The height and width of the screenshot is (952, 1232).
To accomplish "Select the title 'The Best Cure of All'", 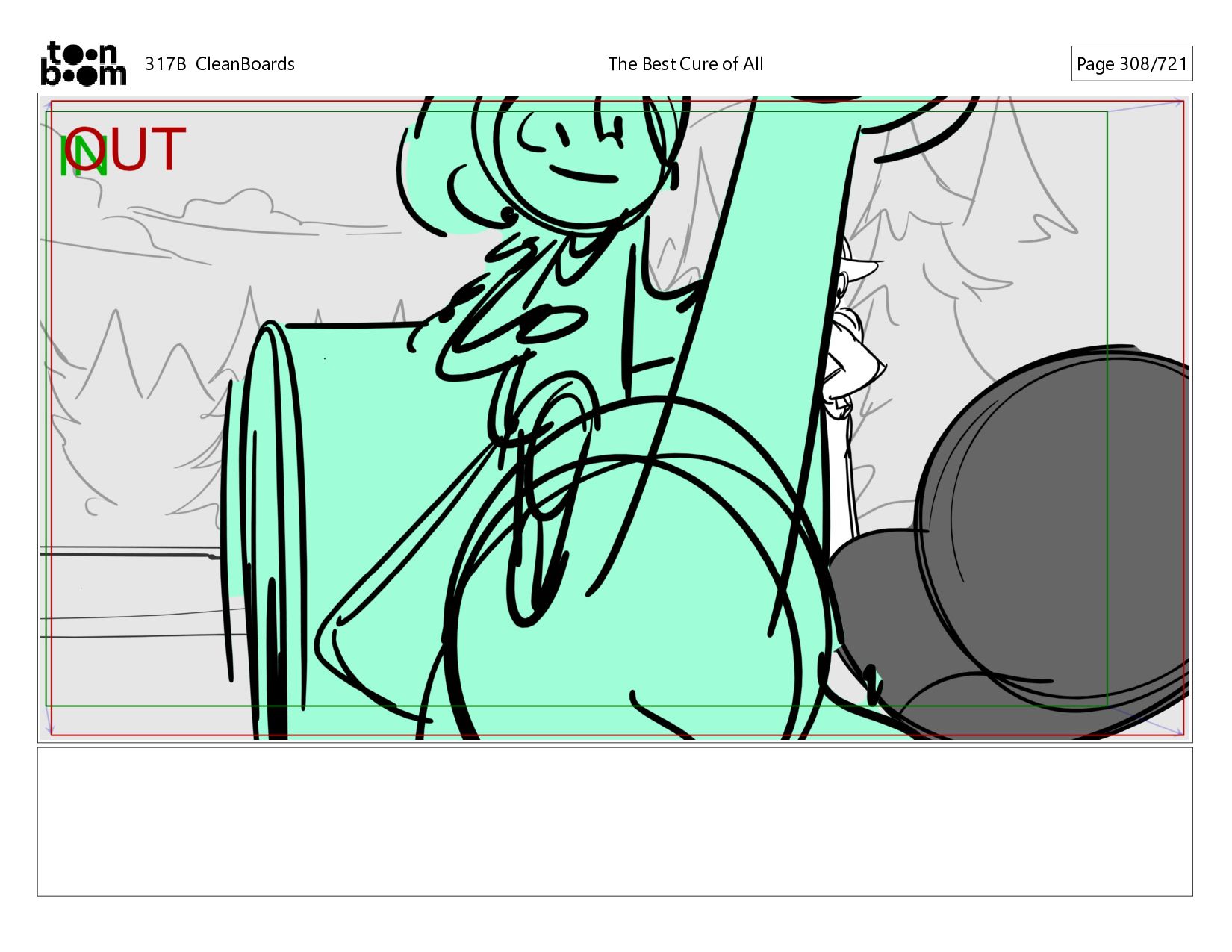I will pos(685,64).
